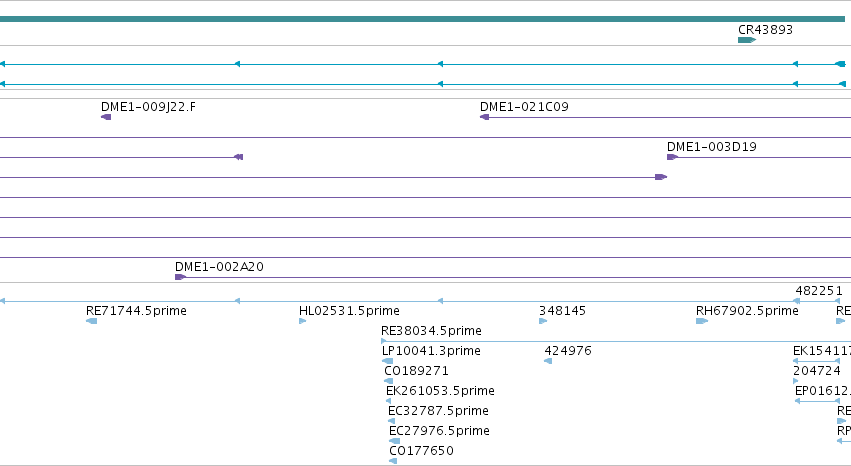Click the EK261053.5prime label

coord(440,391)
